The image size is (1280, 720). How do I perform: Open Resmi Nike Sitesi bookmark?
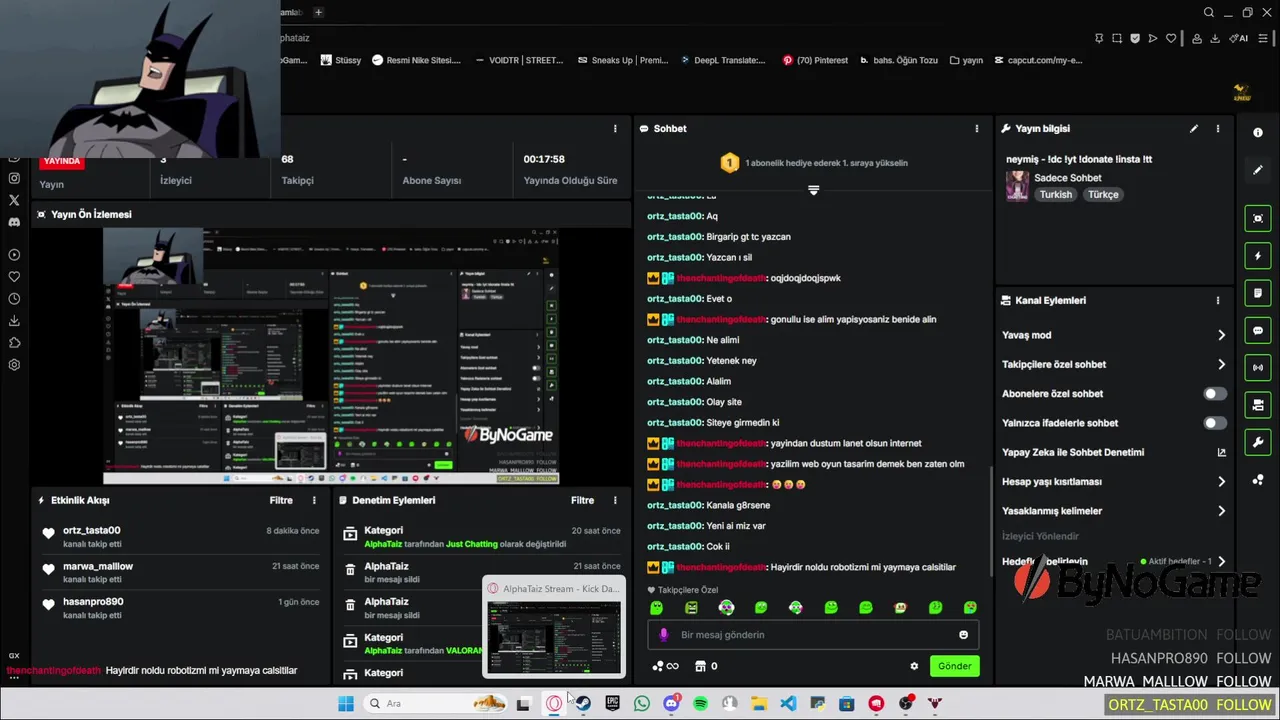tap(416, 60)
